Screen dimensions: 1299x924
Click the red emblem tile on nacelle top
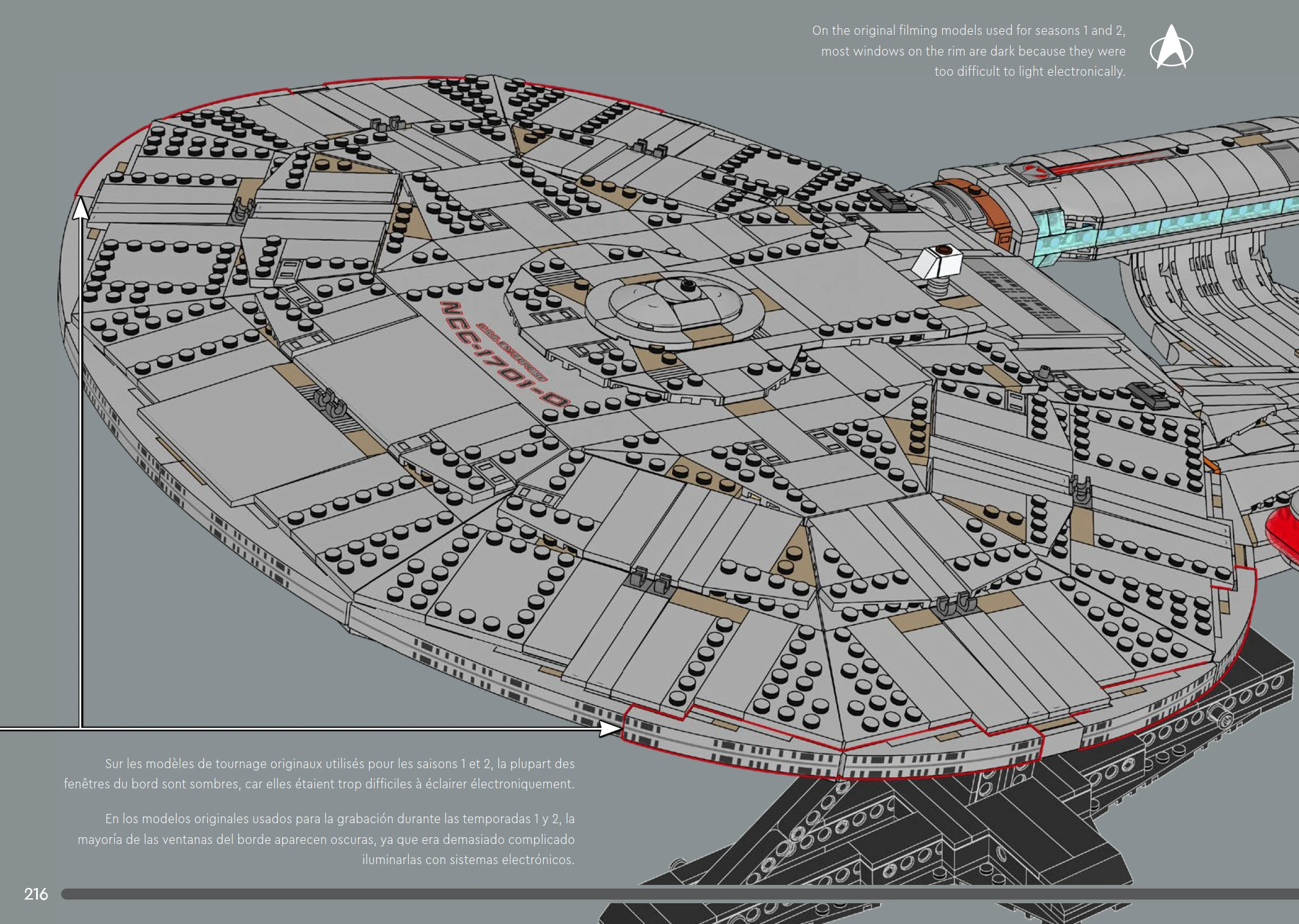[1035, 170]
